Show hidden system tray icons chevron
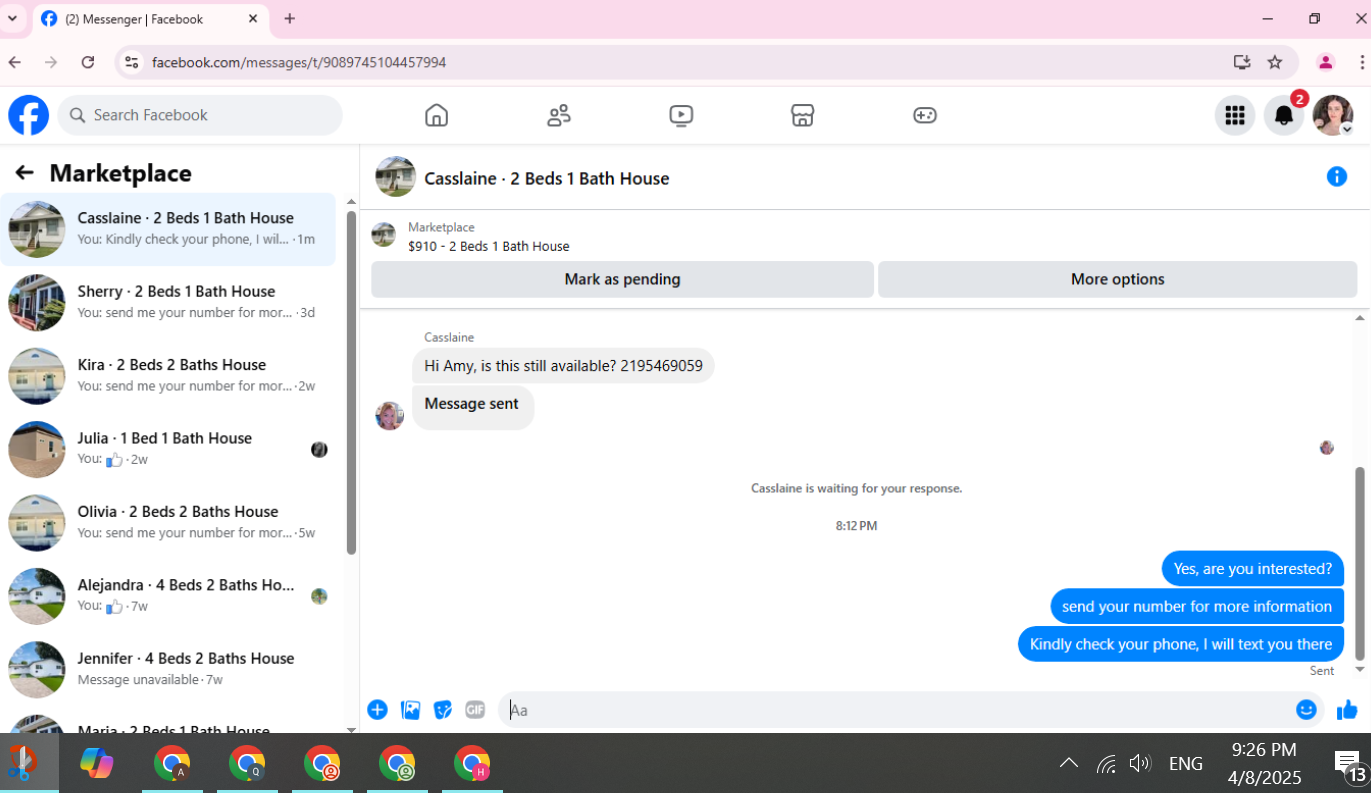Image resolution: width=1371 pixels, height=793 pixels. click(x=1068, y=764)
